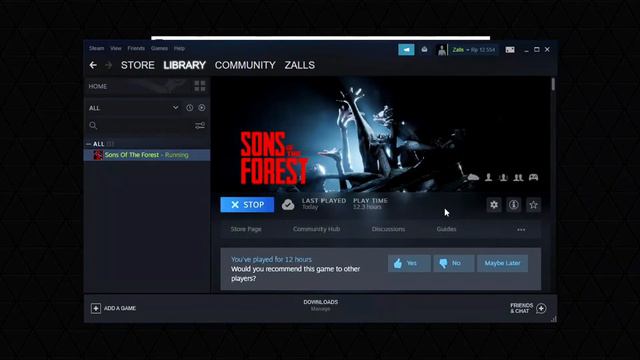This screenshot has width=640, height=360.
Task: Click the game page vertical scrollbar
Action: (553, 84)
